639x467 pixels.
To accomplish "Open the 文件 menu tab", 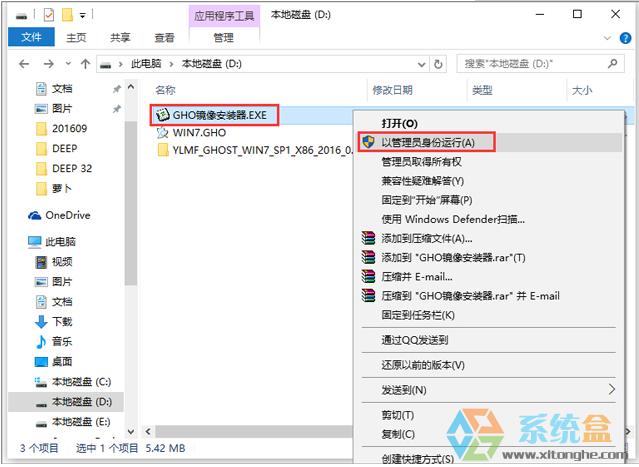I will click(32, 38).
